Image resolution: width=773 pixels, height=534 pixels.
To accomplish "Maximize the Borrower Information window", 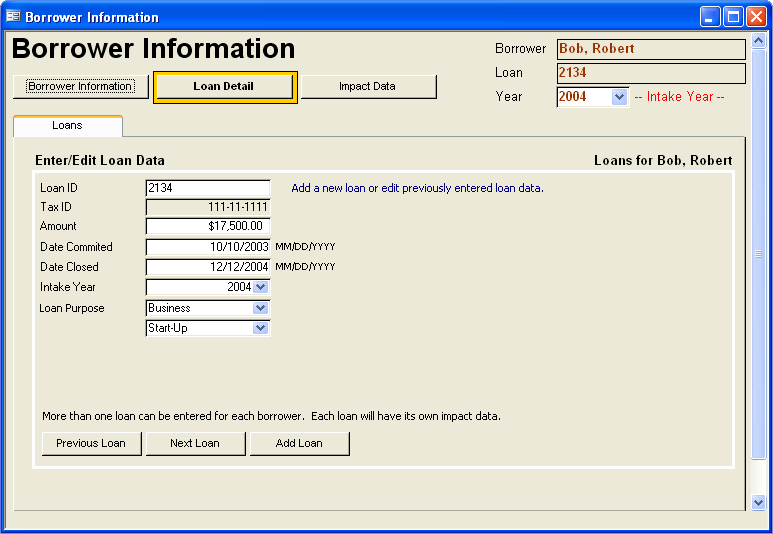I will (x=733, y=17).
